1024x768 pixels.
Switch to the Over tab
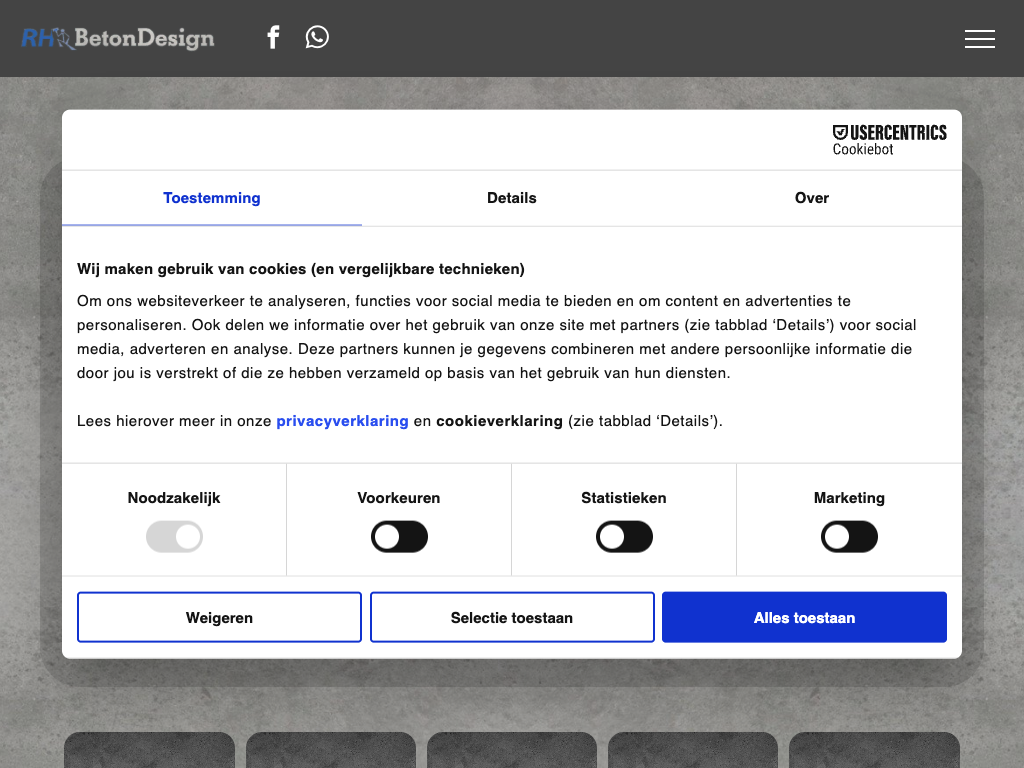pyautogui.click(x=812, y=198)
